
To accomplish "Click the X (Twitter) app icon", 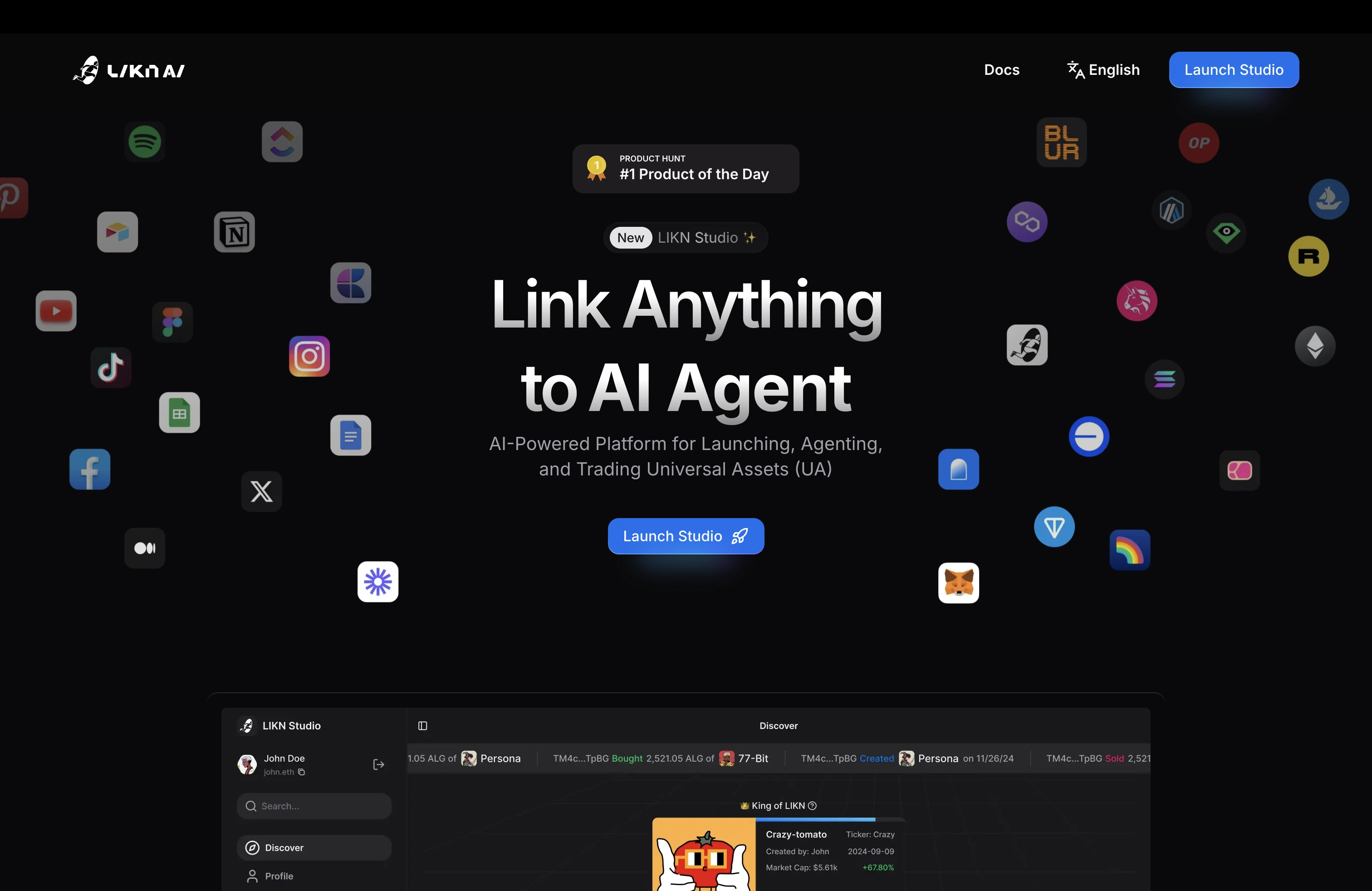I will tap(262, 491).
